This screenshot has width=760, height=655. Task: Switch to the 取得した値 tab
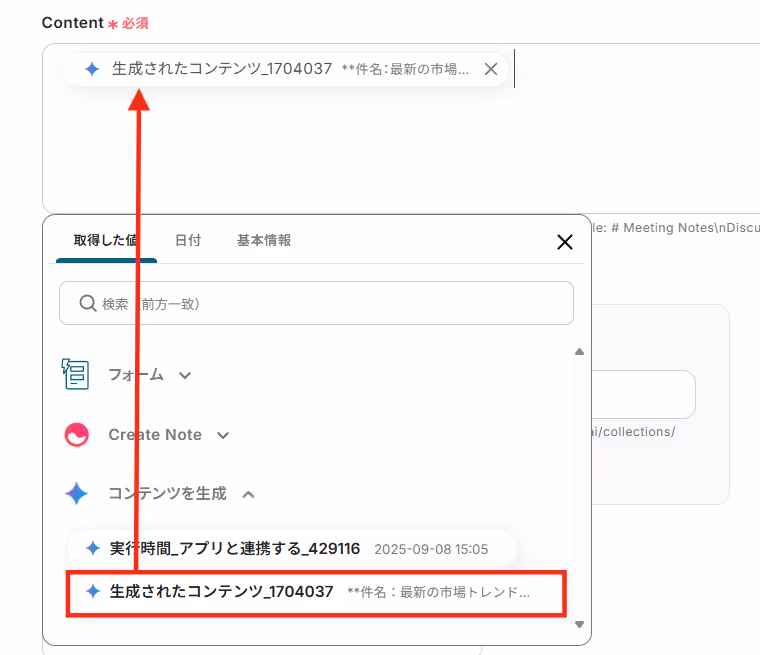pyautogui.click(x=106, y=240)
